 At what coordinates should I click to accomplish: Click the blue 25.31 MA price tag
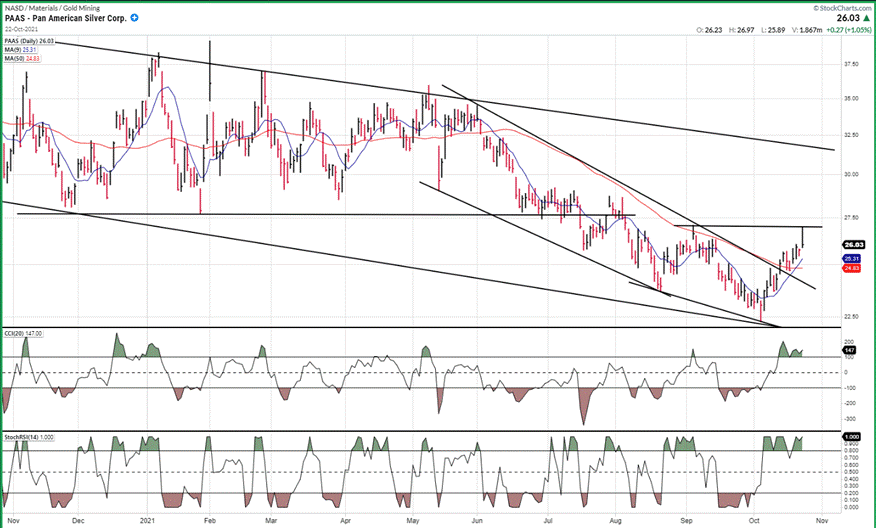(x=853, y=258)
